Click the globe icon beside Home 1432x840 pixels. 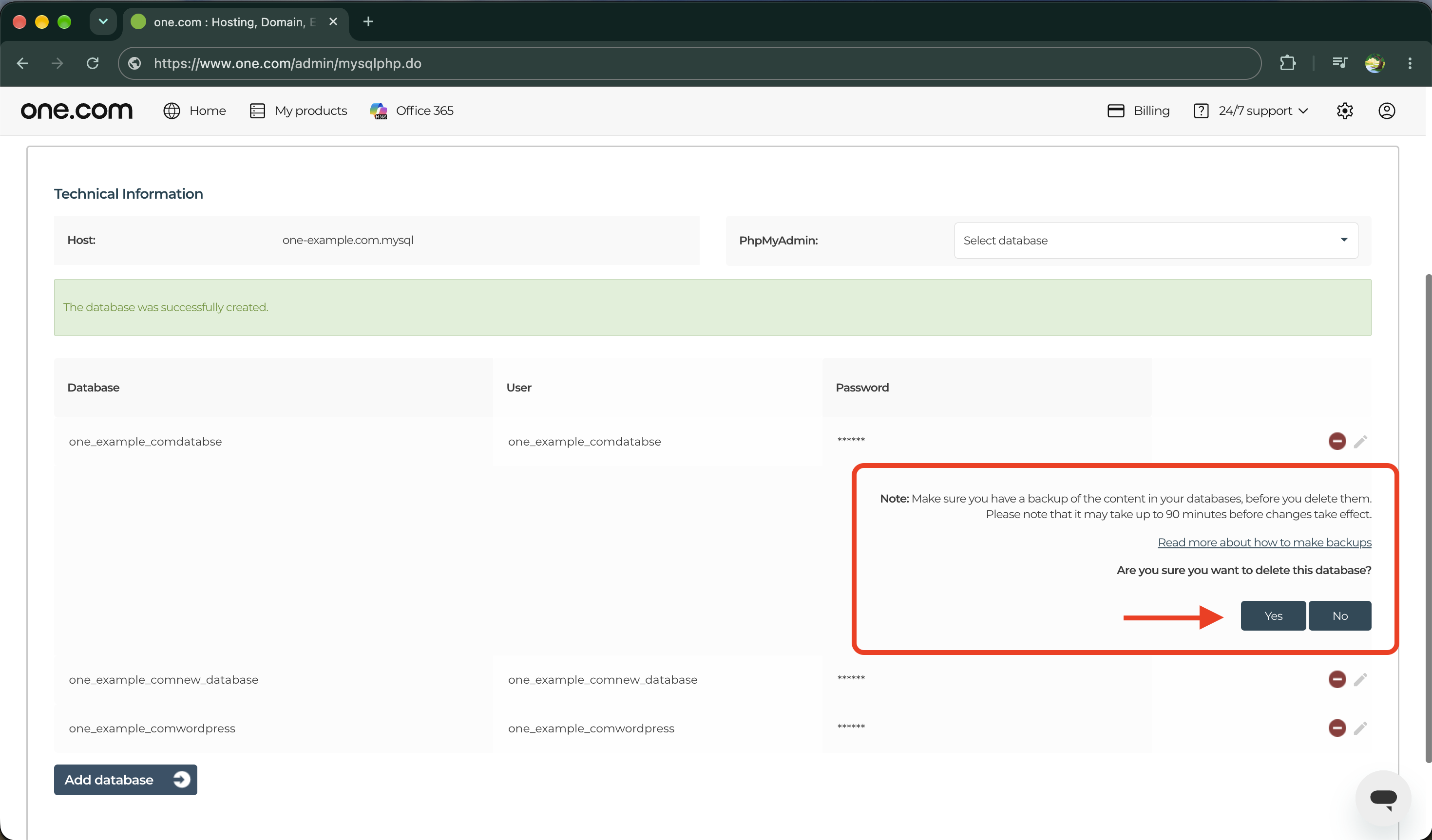pyautogui.click(x=172, y=111)
